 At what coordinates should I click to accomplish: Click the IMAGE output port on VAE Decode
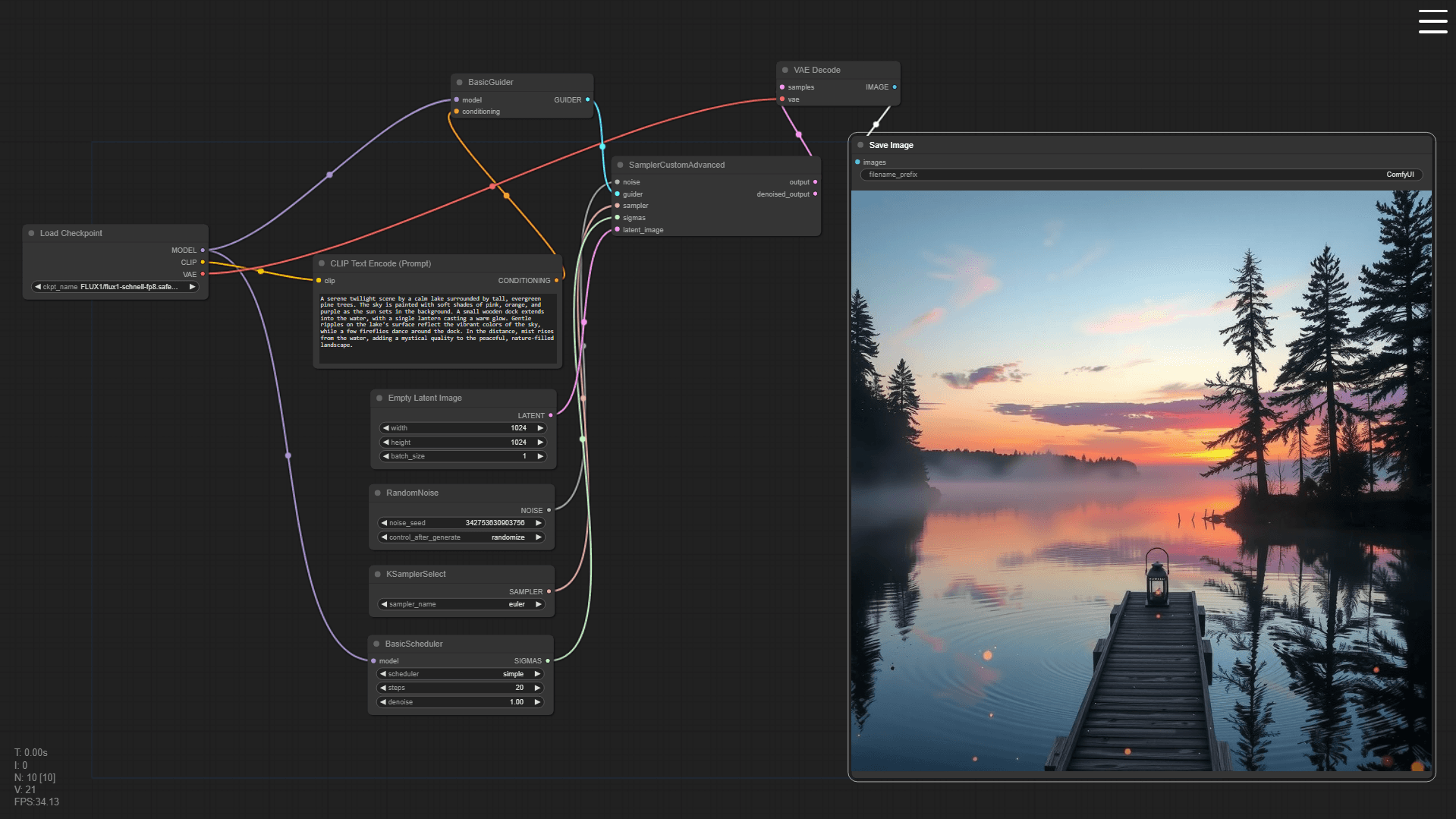[895, 87]
